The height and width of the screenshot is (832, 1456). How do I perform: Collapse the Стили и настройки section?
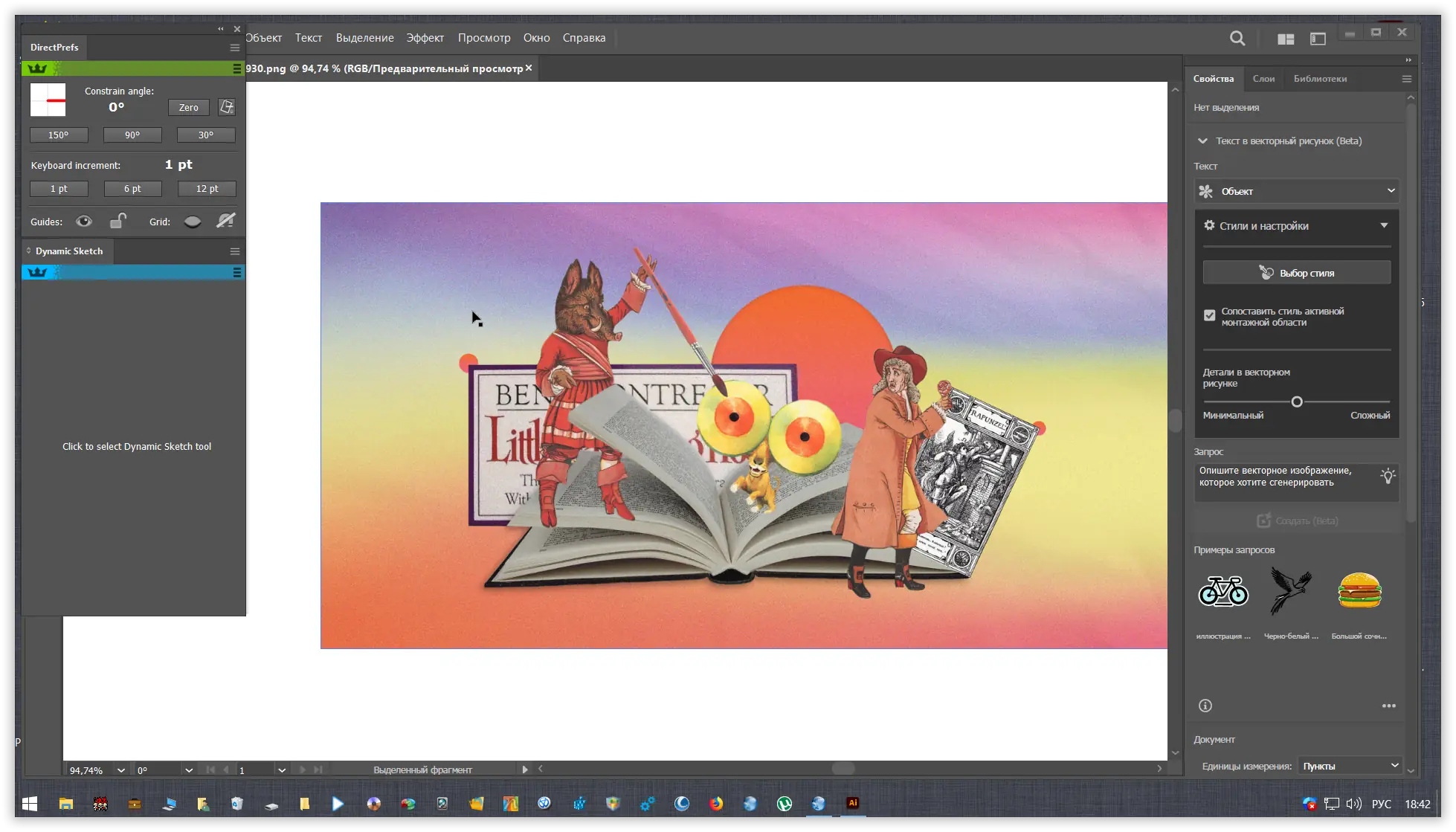pos(1385,225)
